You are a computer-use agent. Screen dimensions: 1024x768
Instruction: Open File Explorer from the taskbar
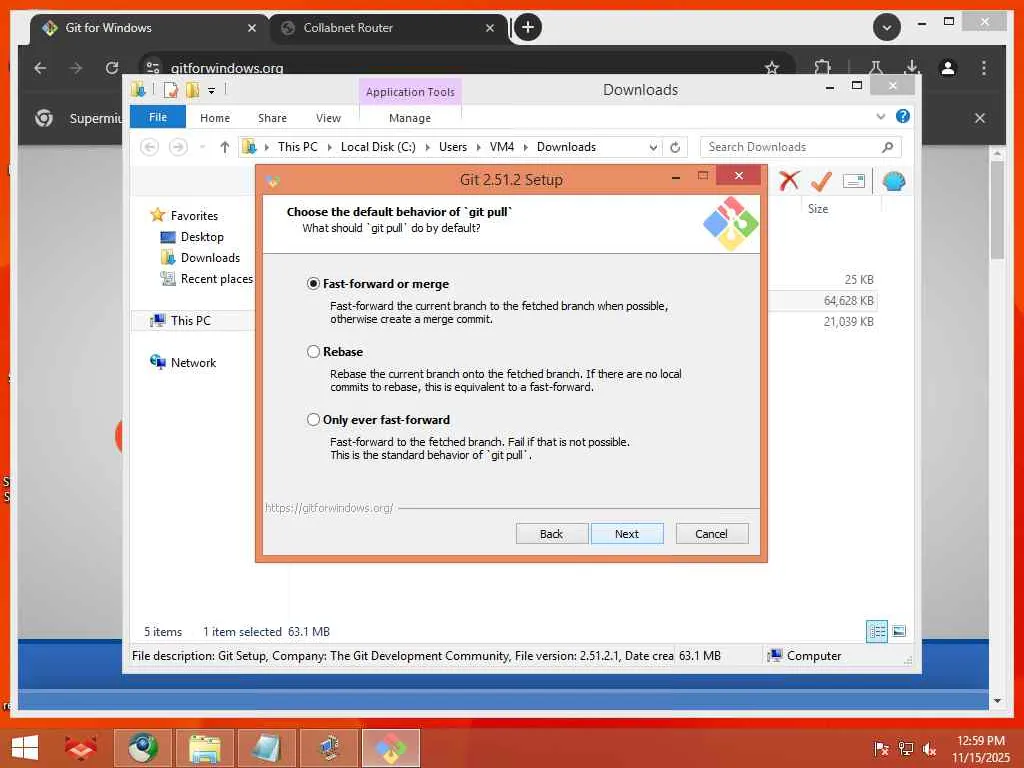coord(204,748)
